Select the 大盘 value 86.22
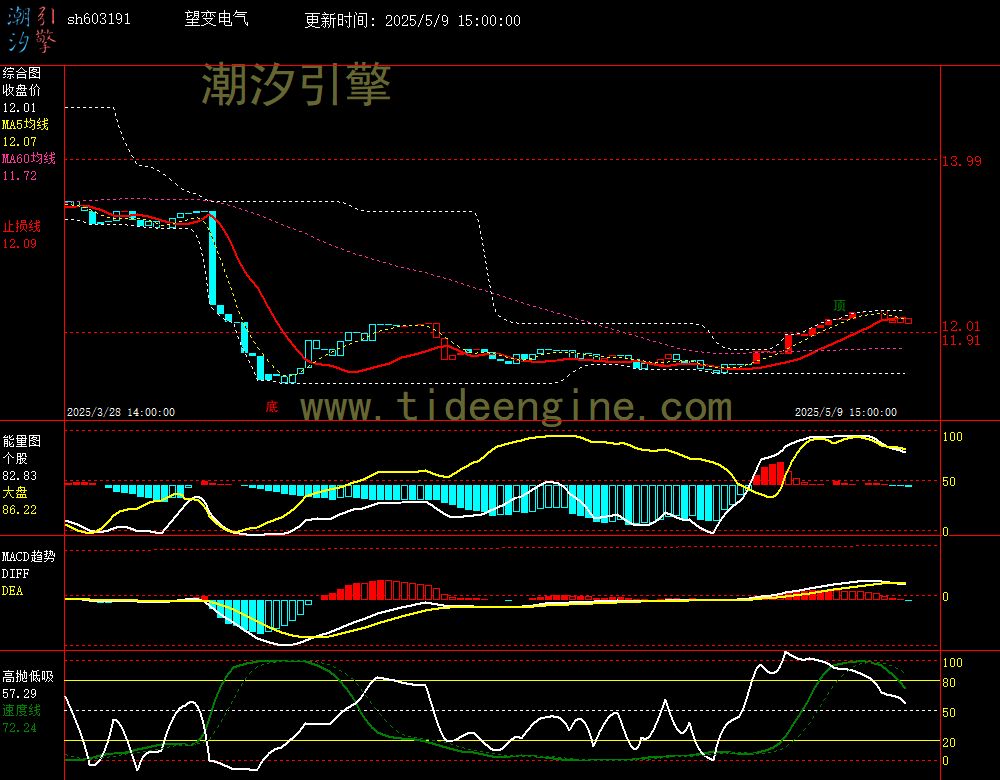This screenshot has height=780, width=1000. point(19,510)
